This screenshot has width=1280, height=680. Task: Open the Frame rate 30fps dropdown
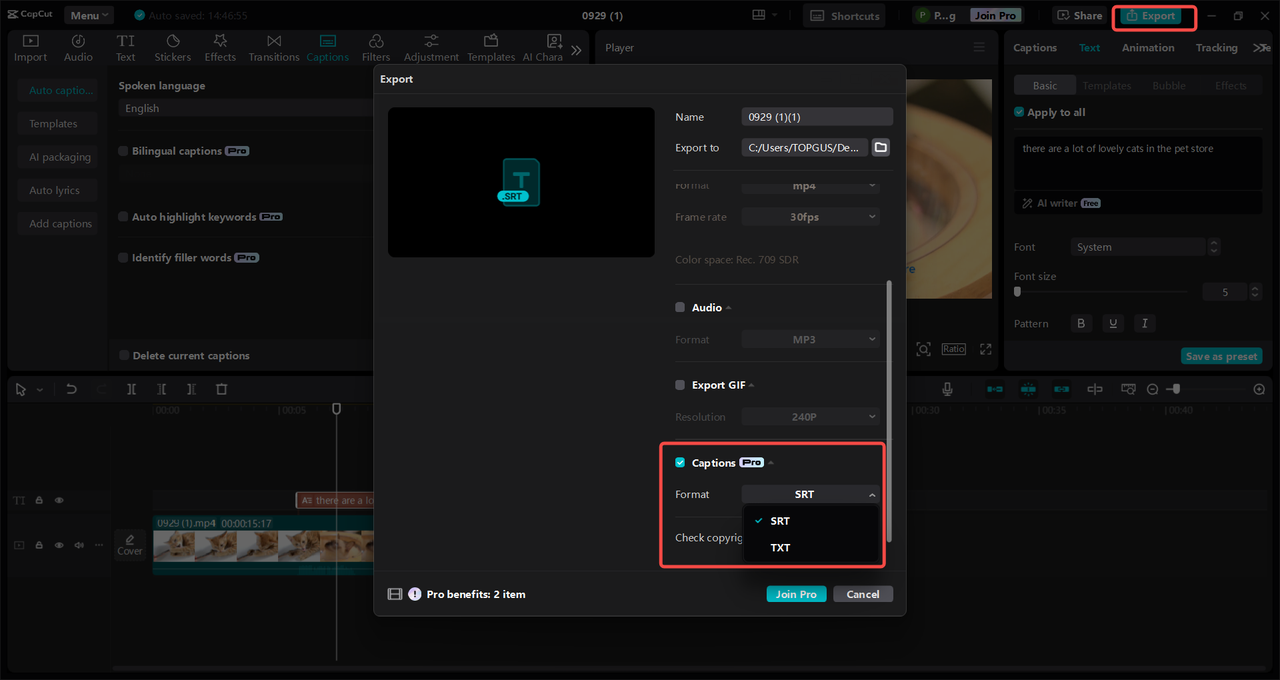coord(811,217)
